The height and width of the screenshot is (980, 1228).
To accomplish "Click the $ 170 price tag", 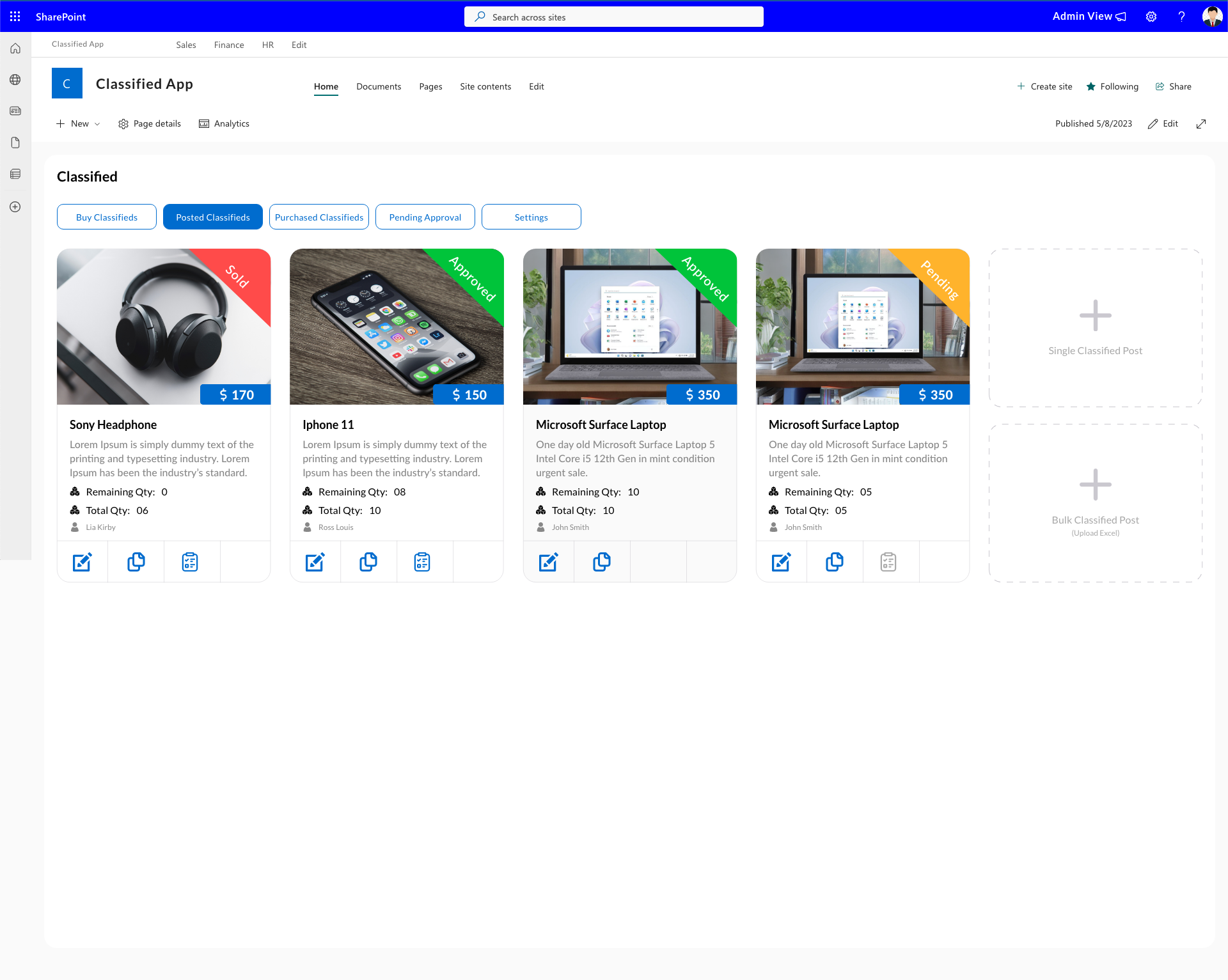I will (x=236, y=394).
